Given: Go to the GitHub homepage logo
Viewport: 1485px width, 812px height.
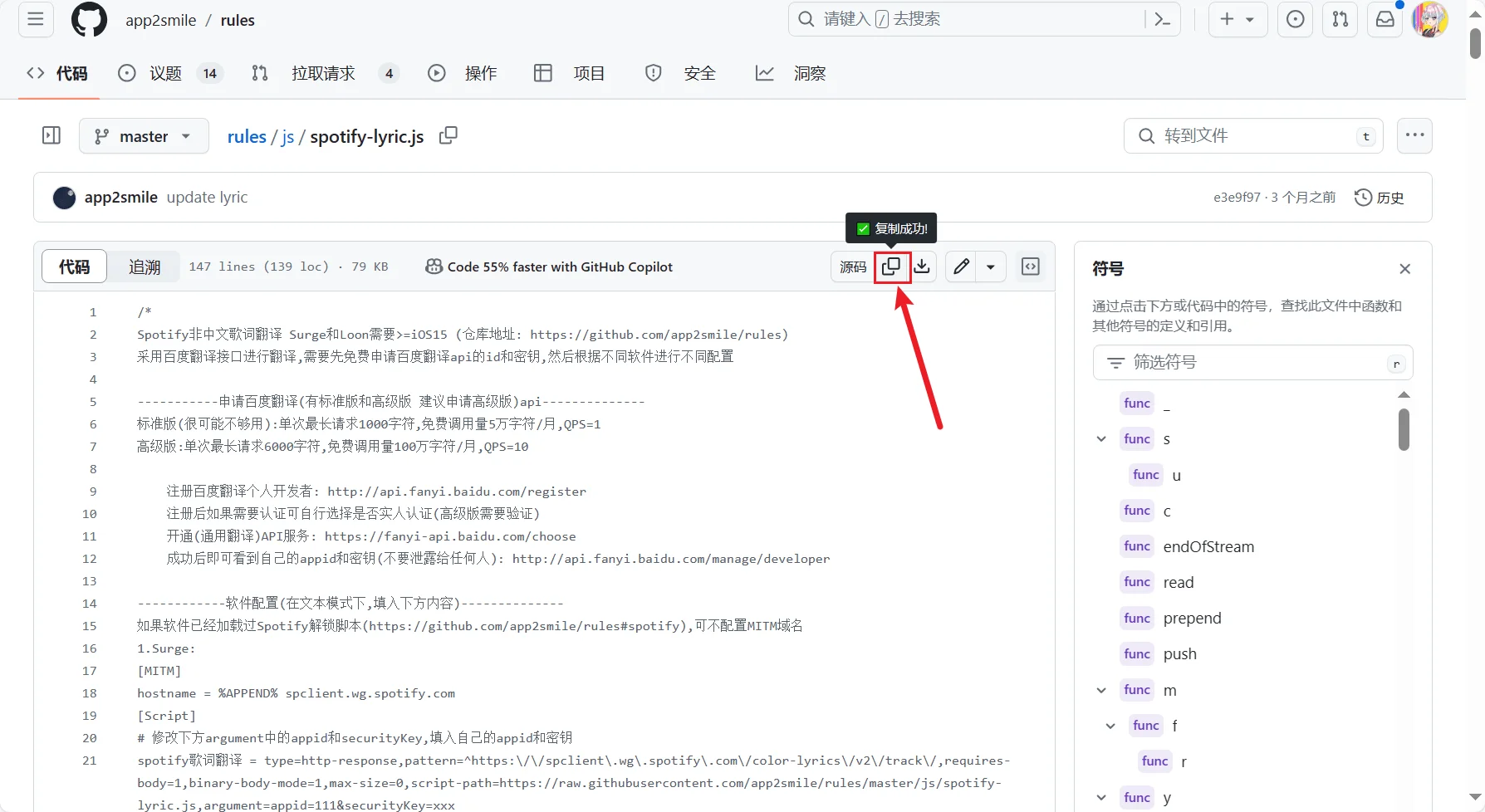Looking at the screenshot, I should pyautogui.click(x=89, y=19).
